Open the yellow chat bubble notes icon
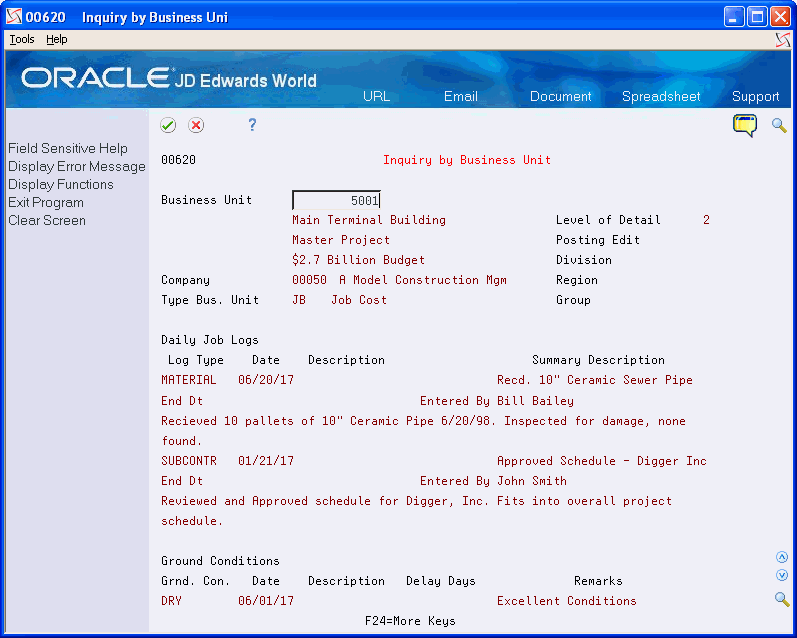The width and height of the screenshot is (797, 638). click(x=745, y=125)
